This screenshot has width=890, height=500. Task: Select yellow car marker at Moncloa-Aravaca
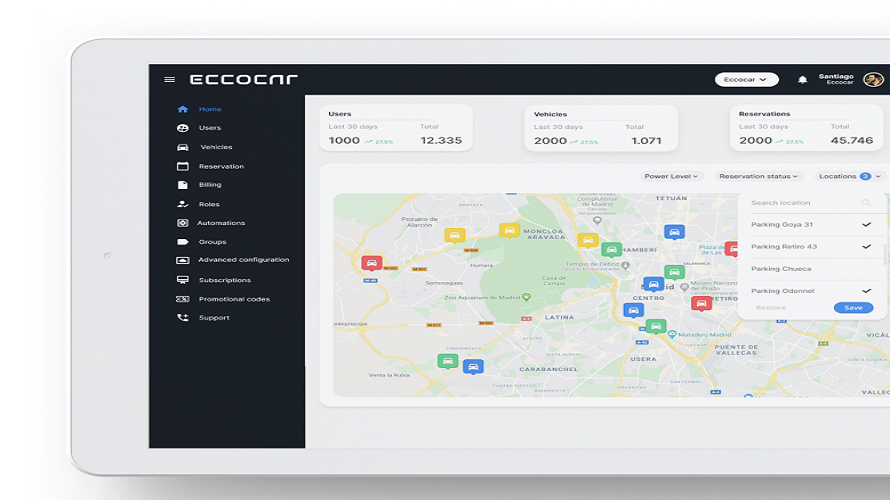pyautogui.click(x=509, y=230)
